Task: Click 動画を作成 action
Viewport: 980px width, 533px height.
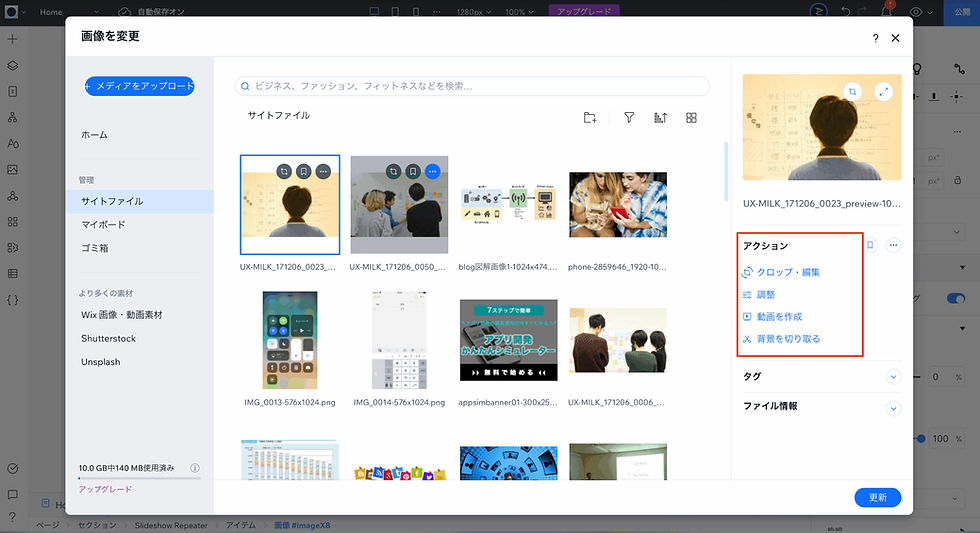Action: coord(772,317)
